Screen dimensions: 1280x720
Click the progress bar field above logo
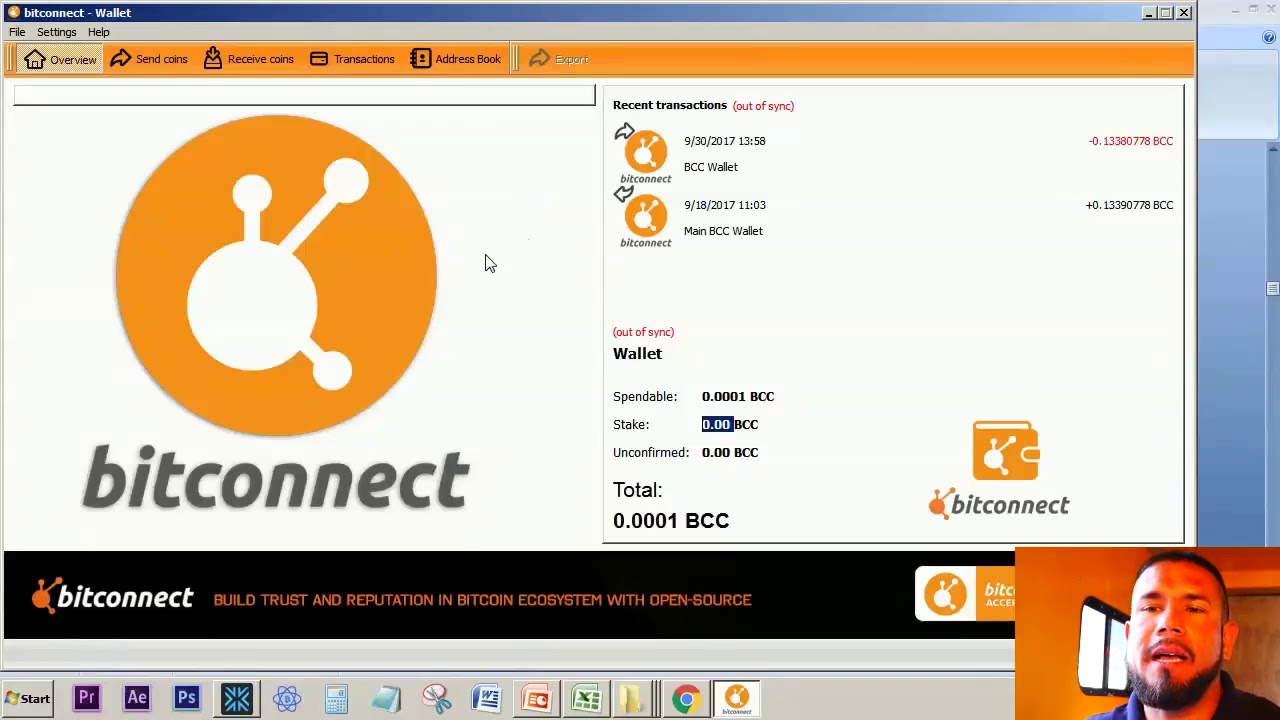point(304,95)
